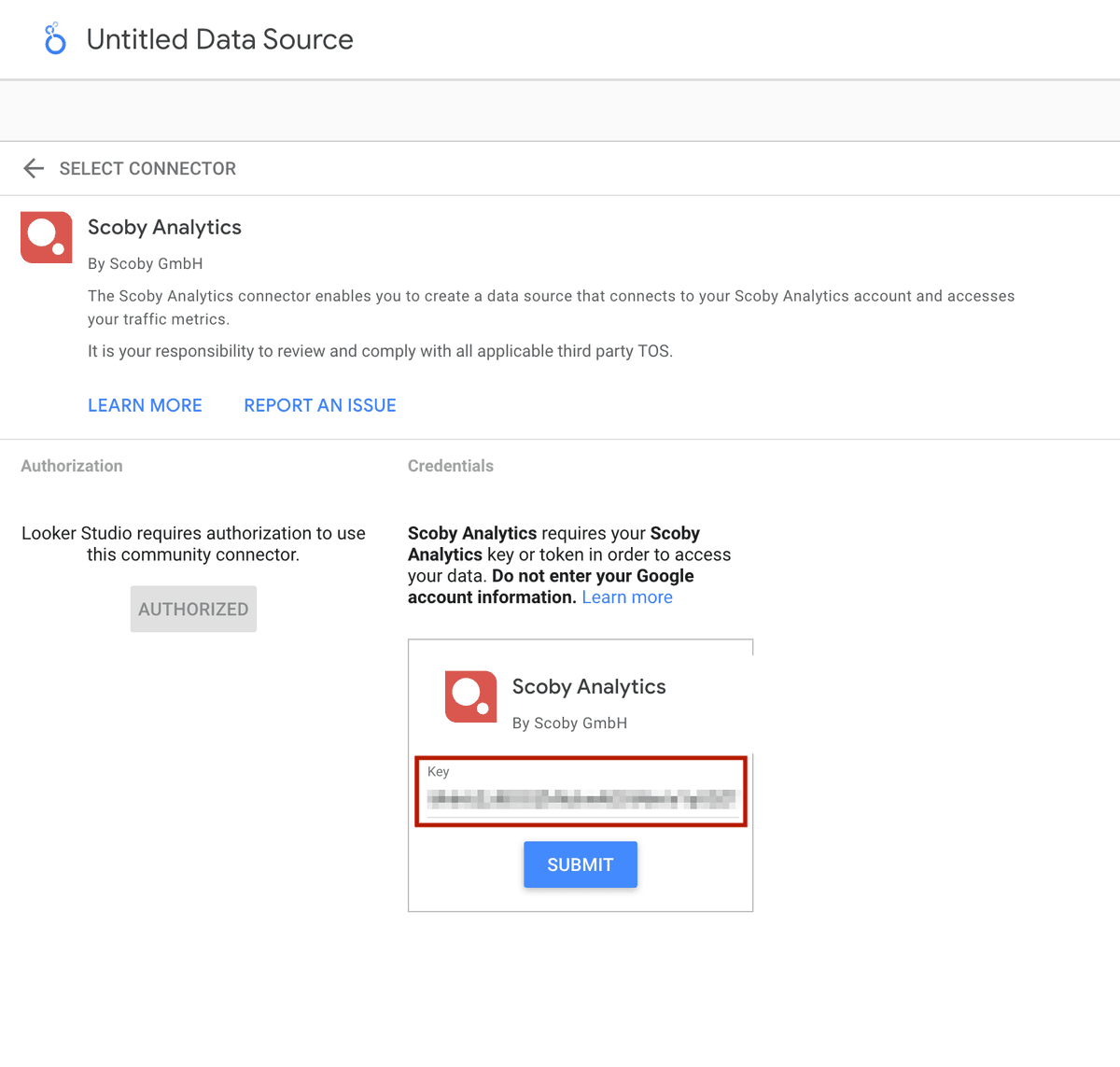
Task: Click the third party TOS responsibility text
Action: tap(380, 351)
